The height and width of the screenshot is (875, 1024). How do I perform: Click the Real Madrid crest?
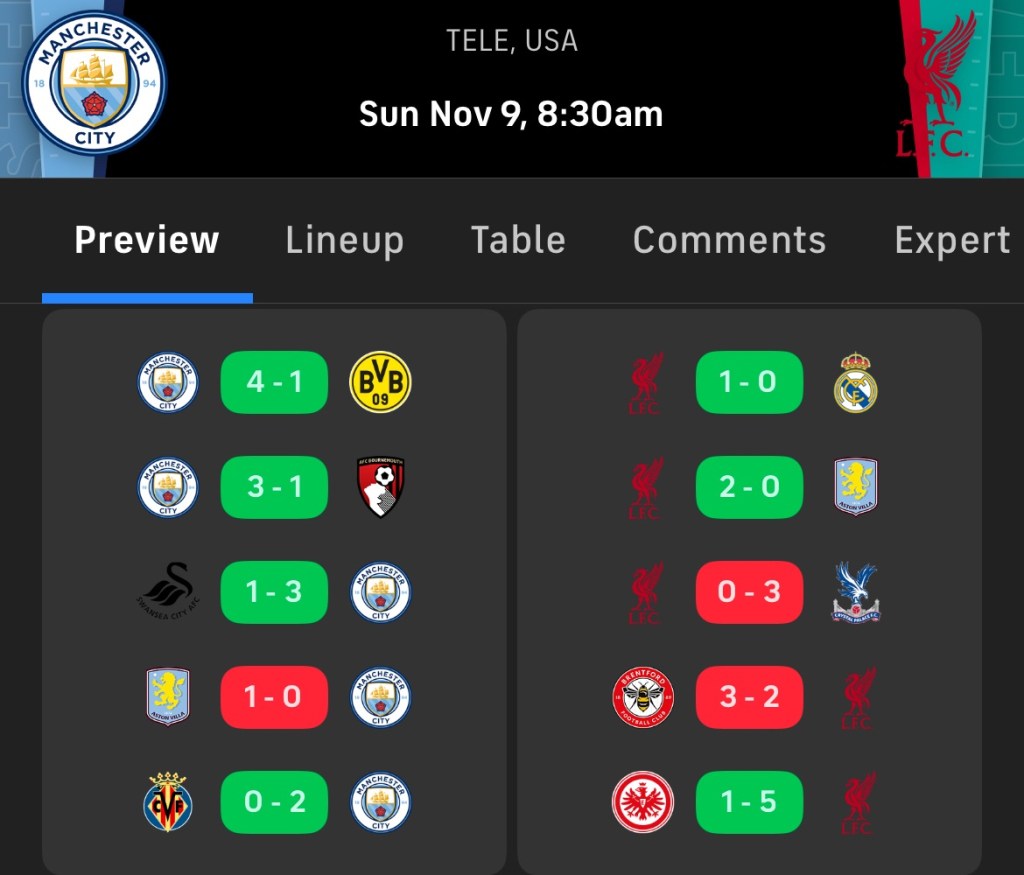point(855,382)
